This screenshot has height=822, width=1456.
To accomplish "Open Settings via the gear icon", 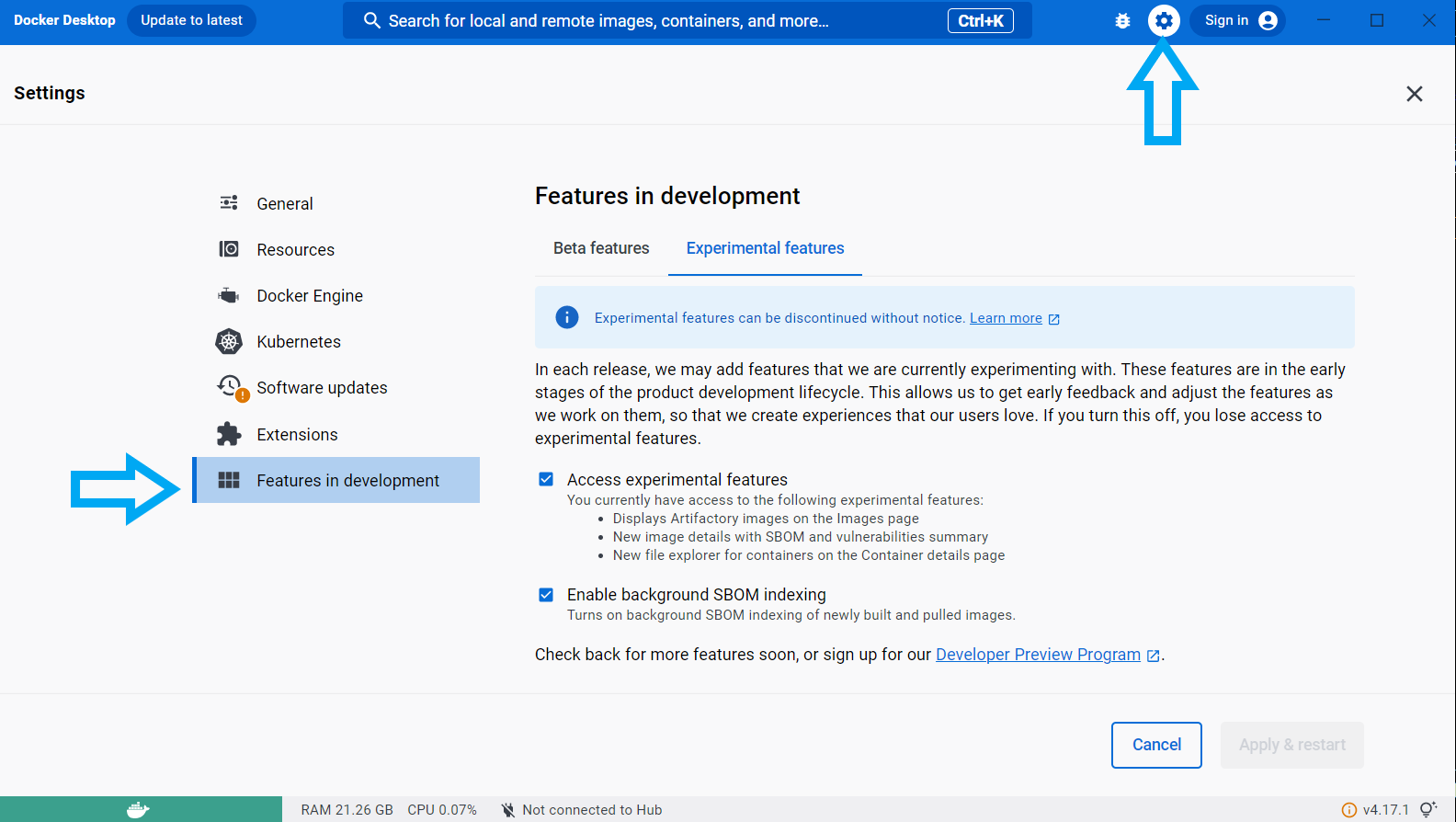I will coord(1164,20).
